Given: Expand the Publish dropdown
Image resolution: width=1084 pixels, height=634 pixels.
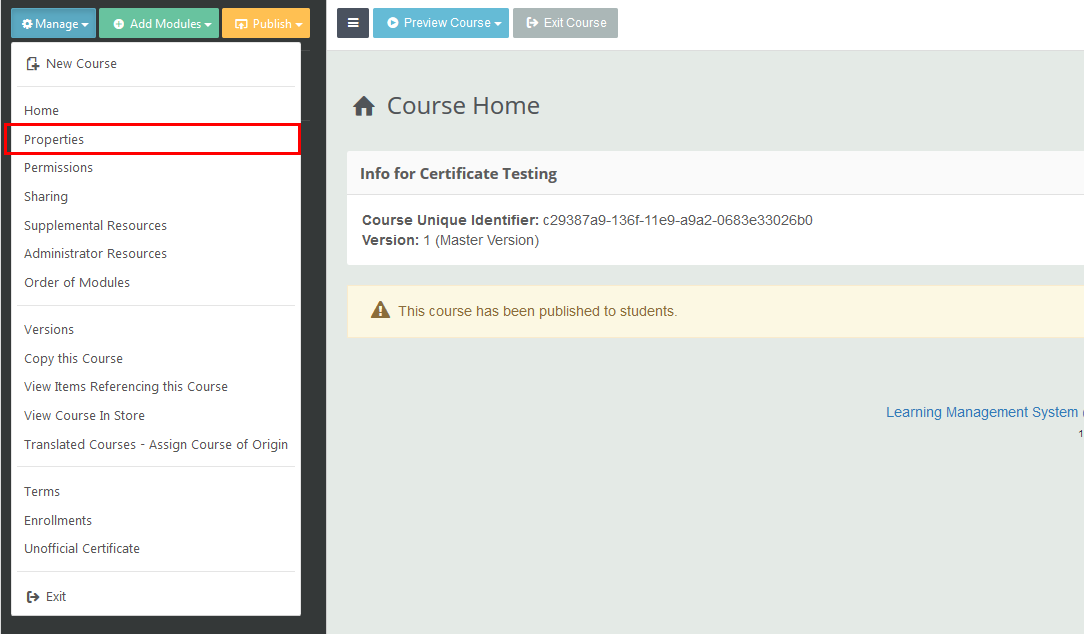Looking at the screenshot, I should 266,22.
